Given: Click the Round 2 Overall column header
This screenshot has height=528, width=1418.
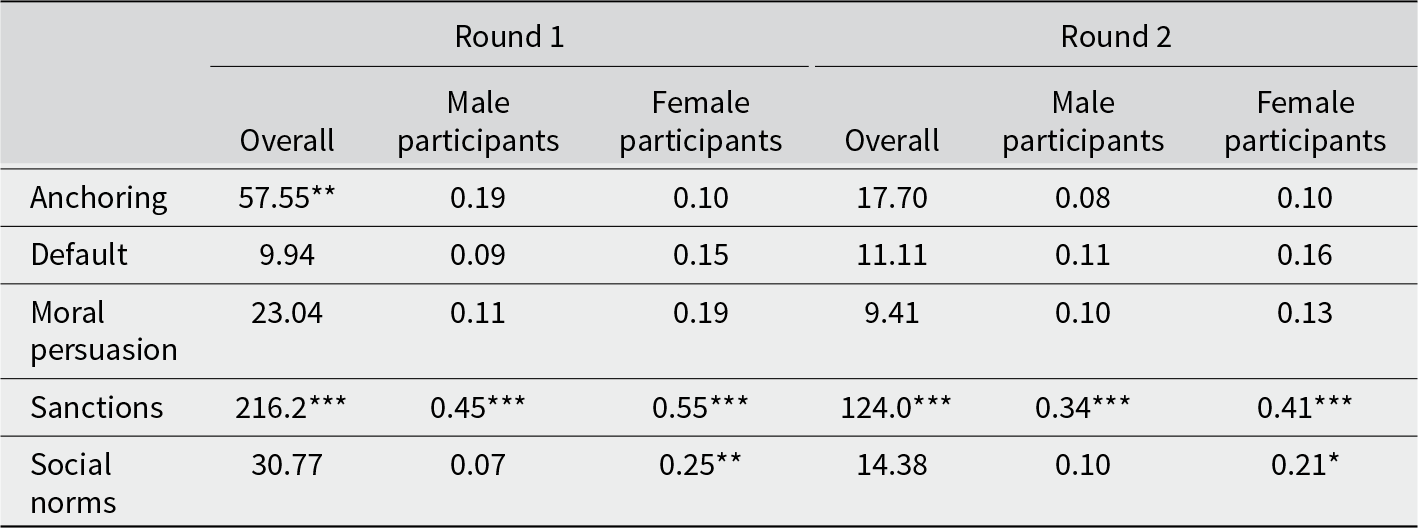Looking at the screenshot, I should click(x=892, y=140).
